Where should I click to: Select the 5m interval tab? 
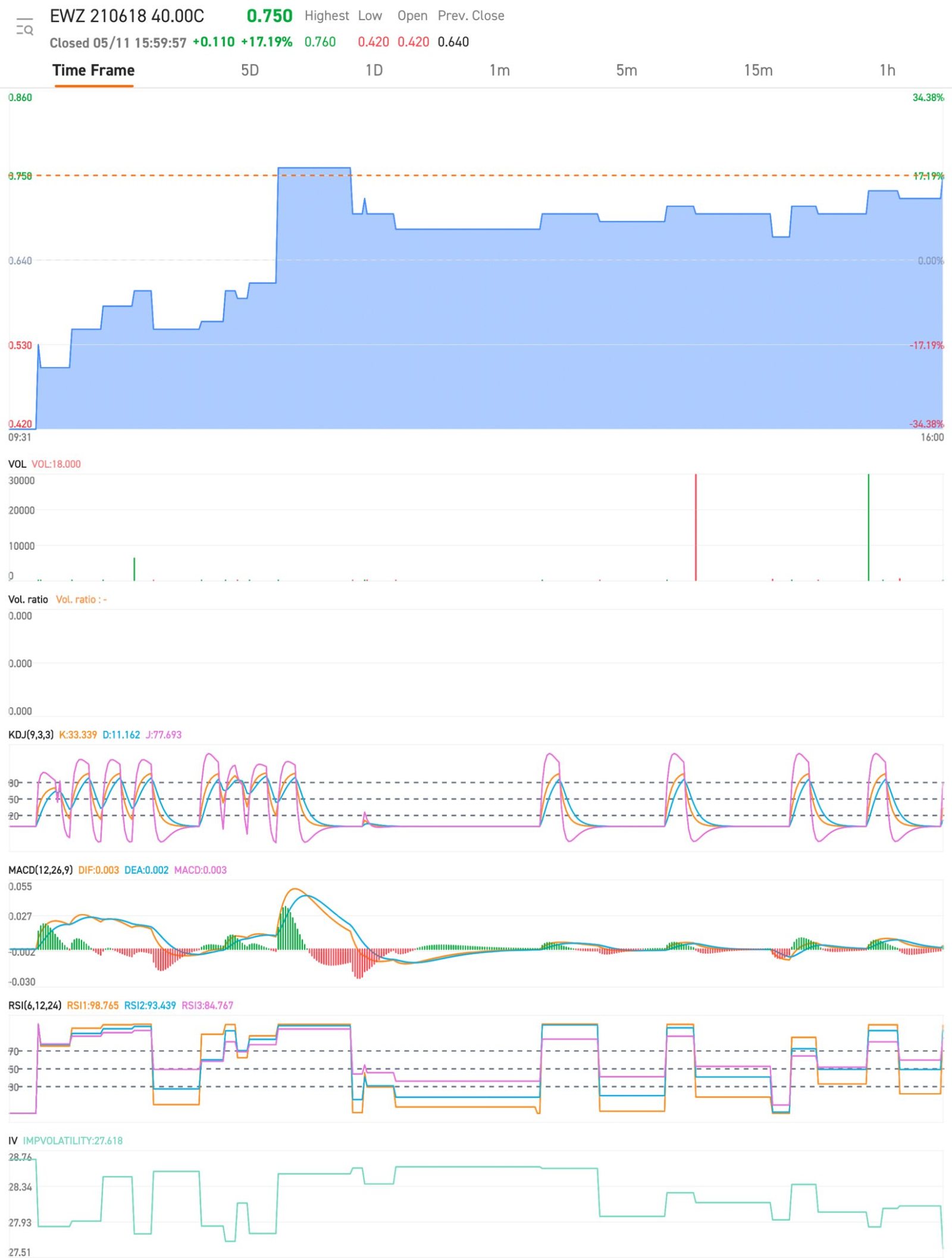click(x=627, y=70)
